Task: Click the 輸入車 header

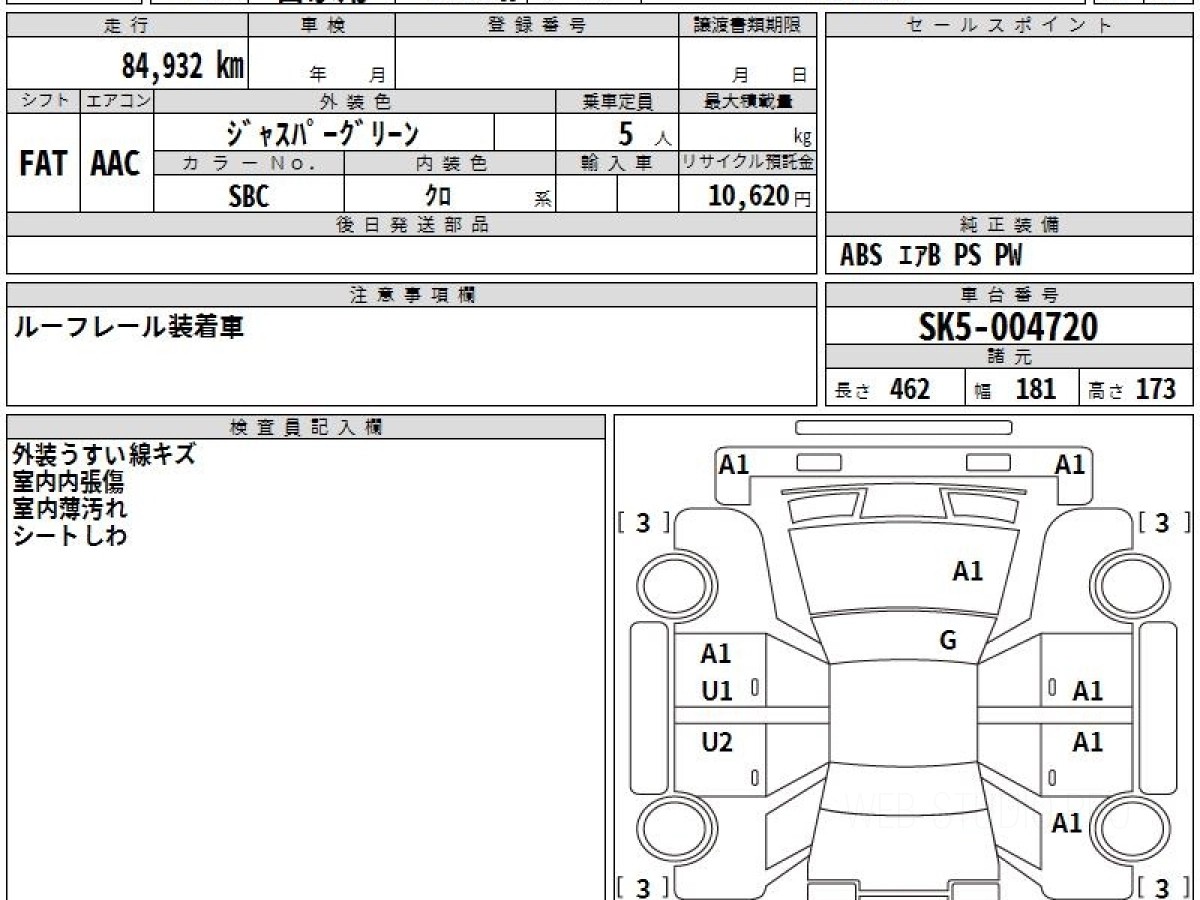Action: point(617,164)
